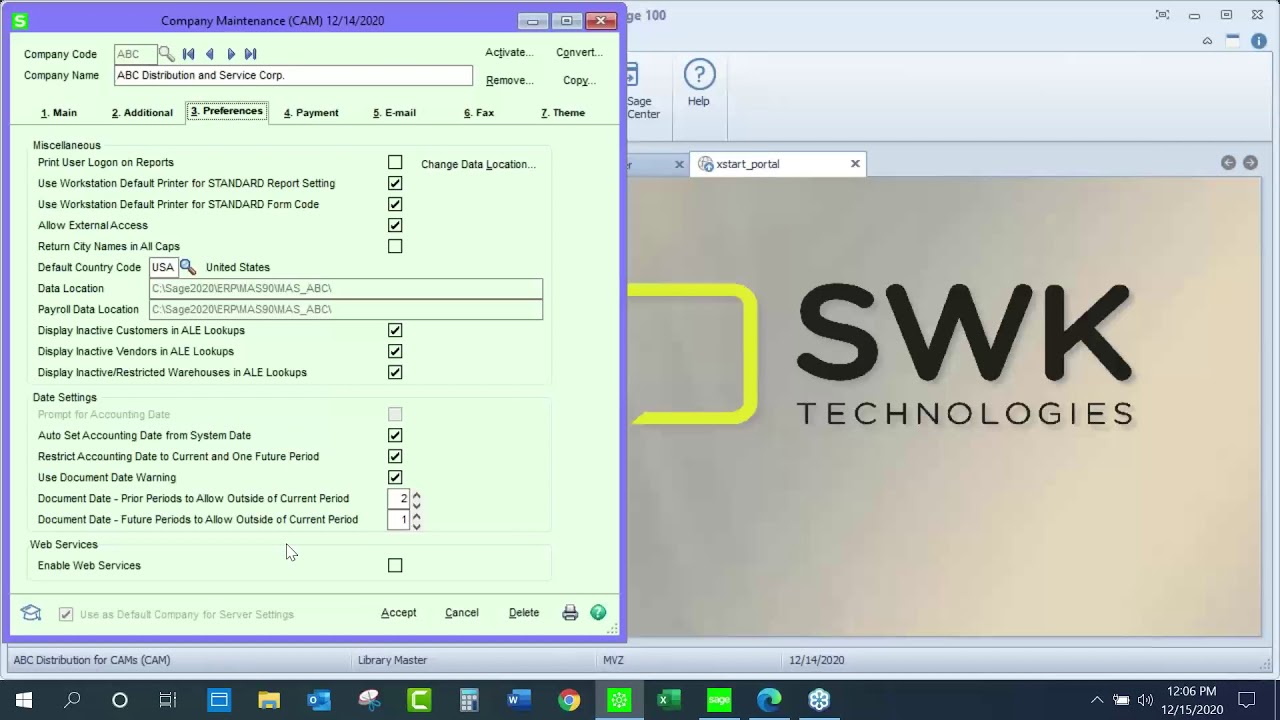
Task: Open the 6. Fax tab
Action: click(x=479, y=113)
